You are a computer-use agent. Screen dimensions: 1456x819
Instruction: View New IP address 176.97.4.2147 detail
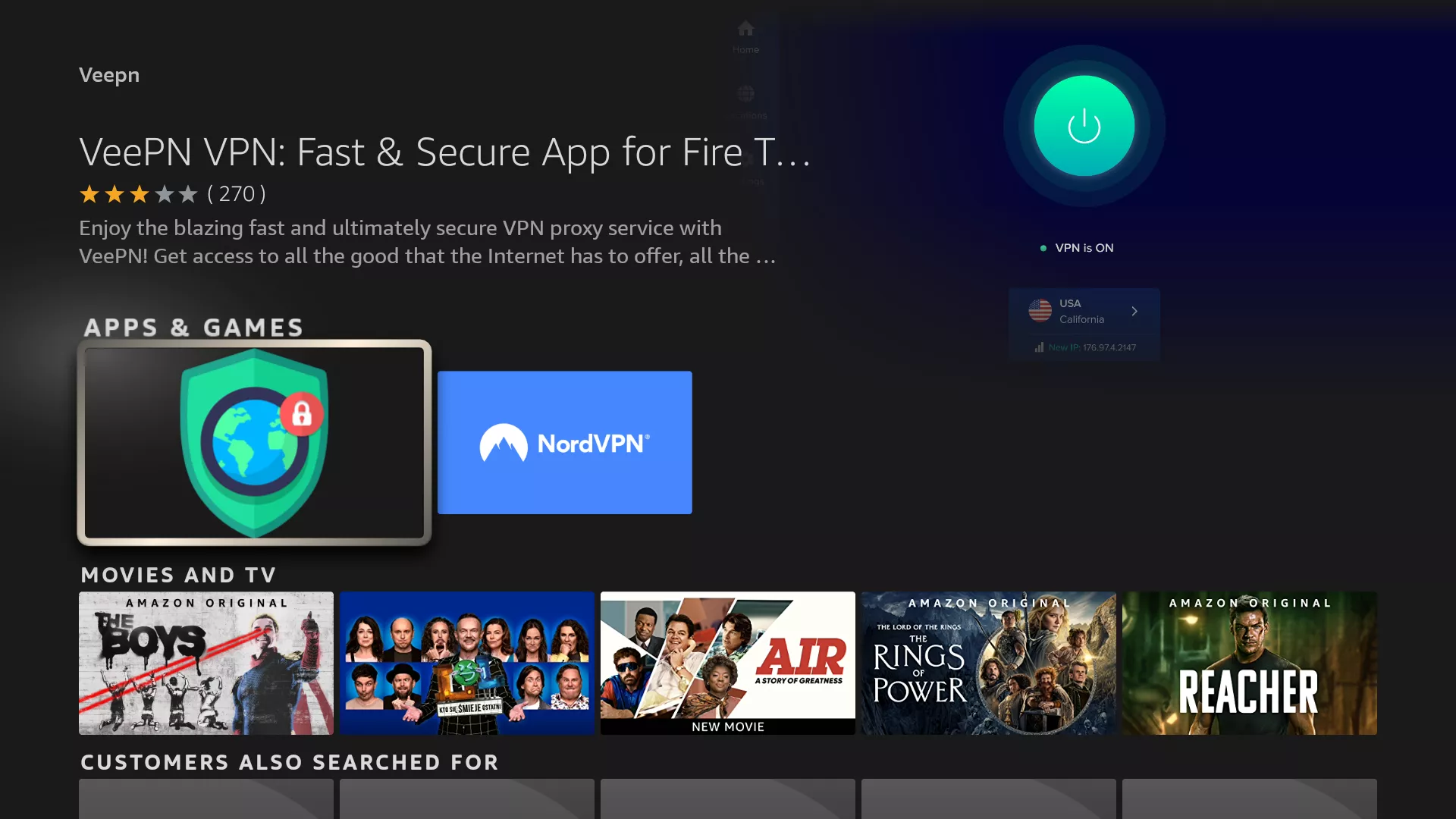coord(1085,346)
